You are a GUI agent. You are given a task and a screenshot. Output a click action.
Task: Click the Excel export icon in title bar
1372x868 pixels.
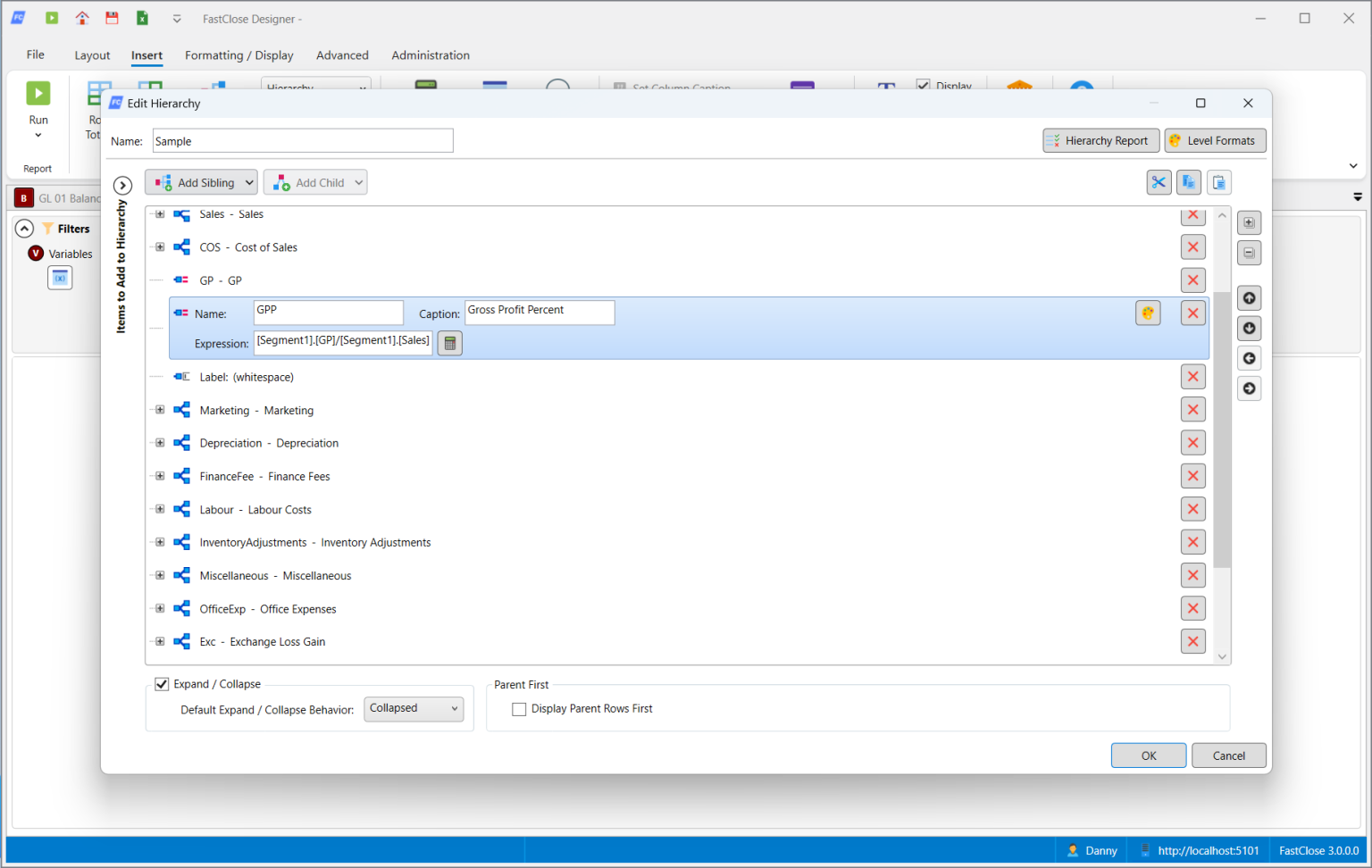[x=142, y=18]
